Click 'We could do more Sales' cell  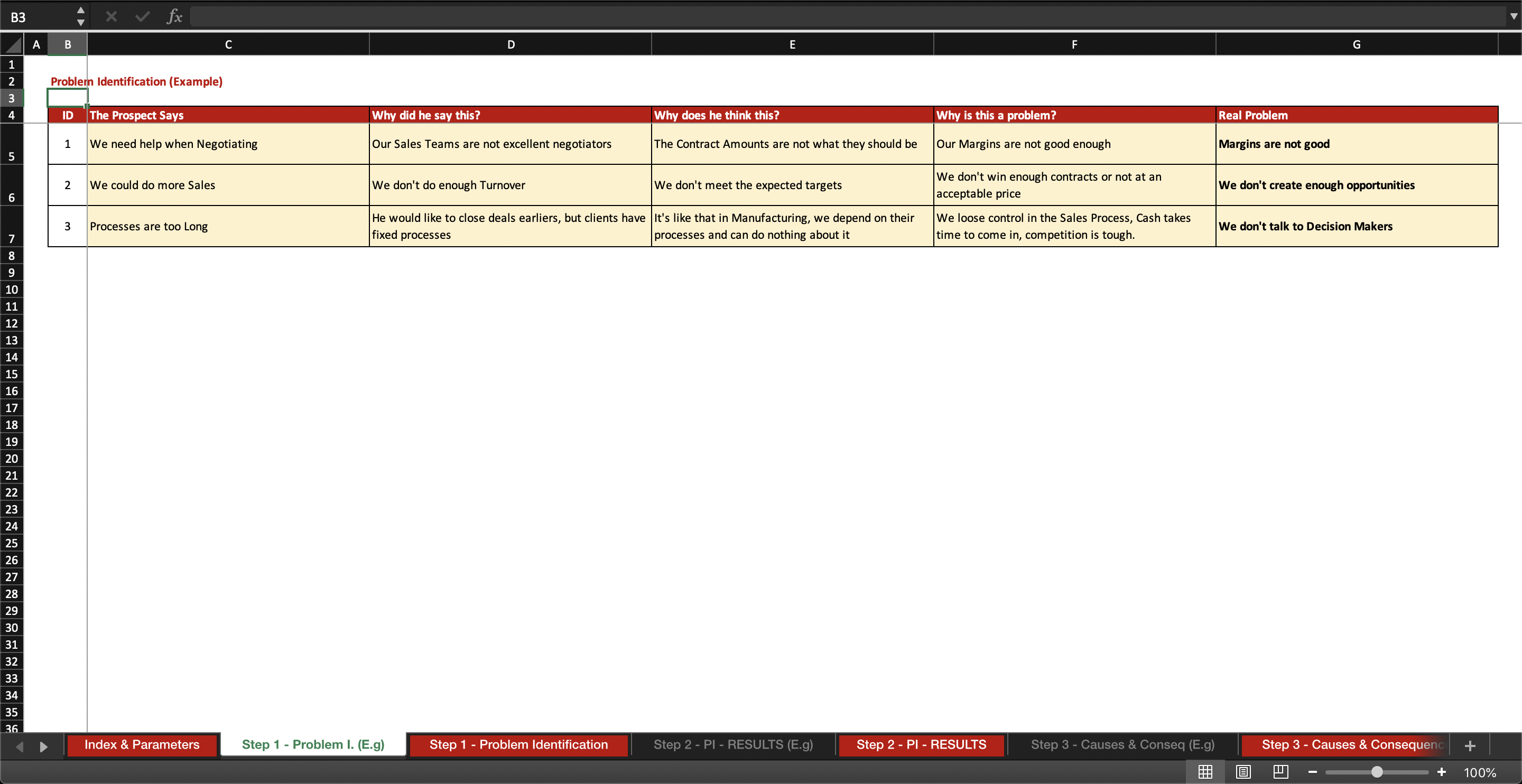point(228,185)
